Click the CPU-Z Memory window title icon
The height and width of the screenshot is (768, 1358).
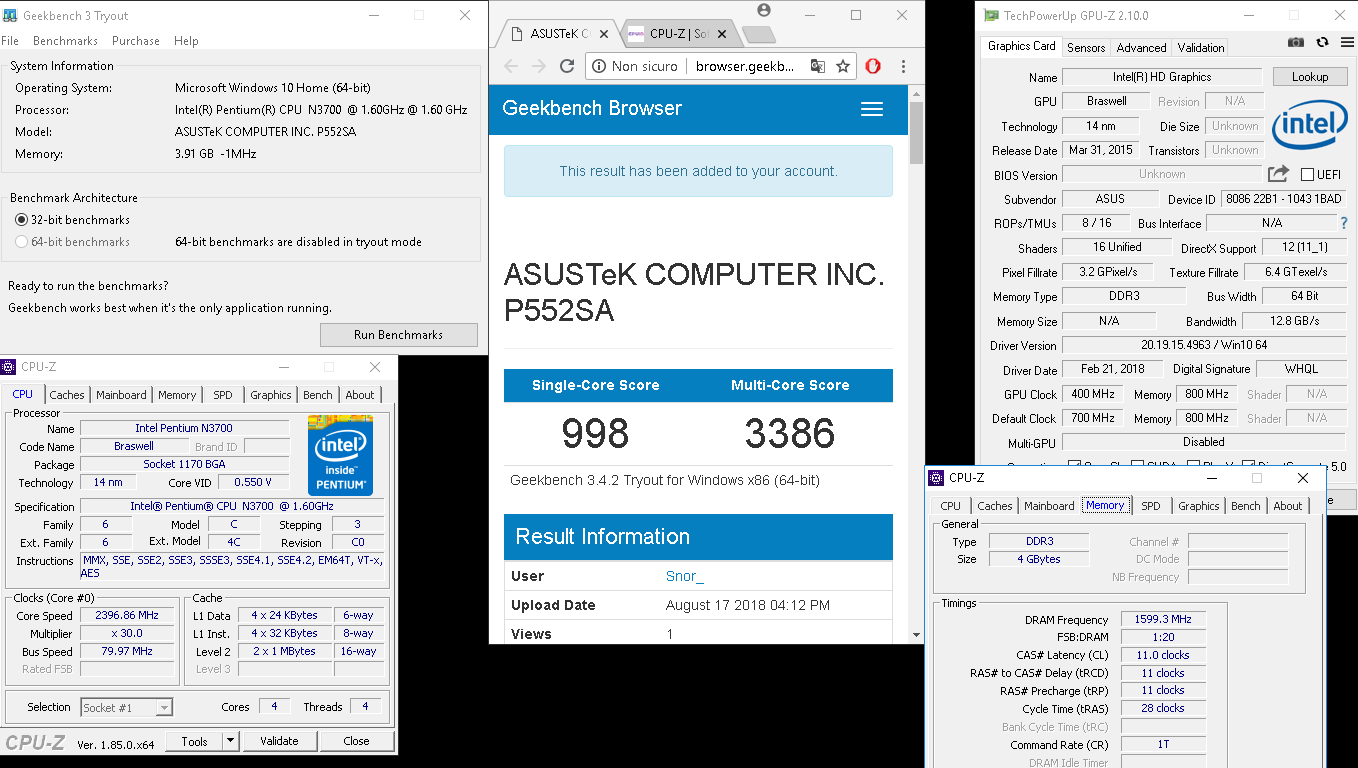pyautogui.click(x=937, y=478)
